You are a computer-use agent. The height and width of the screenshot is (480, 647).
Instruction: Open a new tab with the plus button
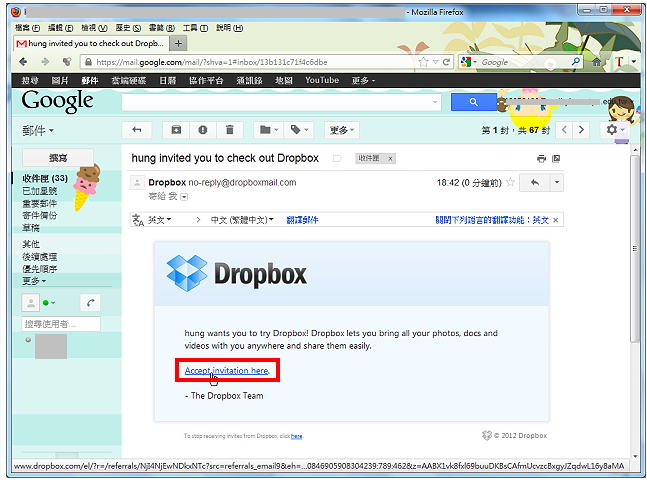pos(178,43)
